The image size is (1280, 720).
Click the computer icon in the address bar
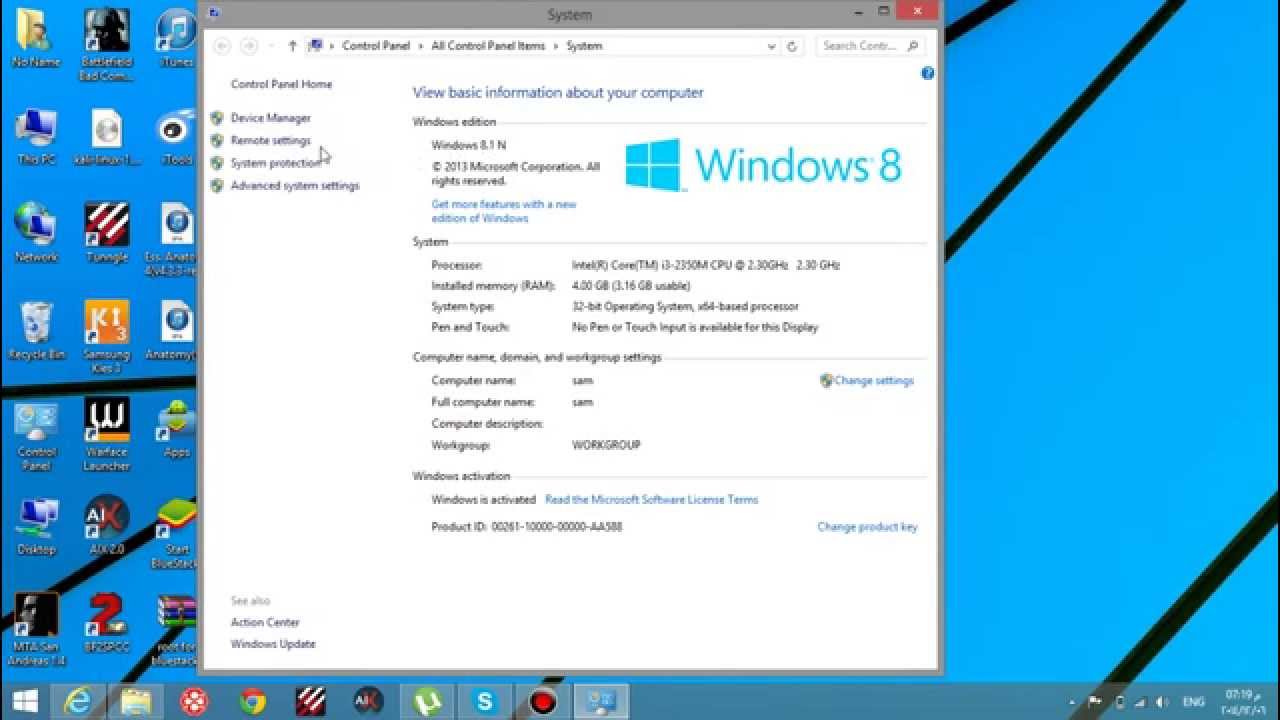pyautogui.click(x=316, y=46)
